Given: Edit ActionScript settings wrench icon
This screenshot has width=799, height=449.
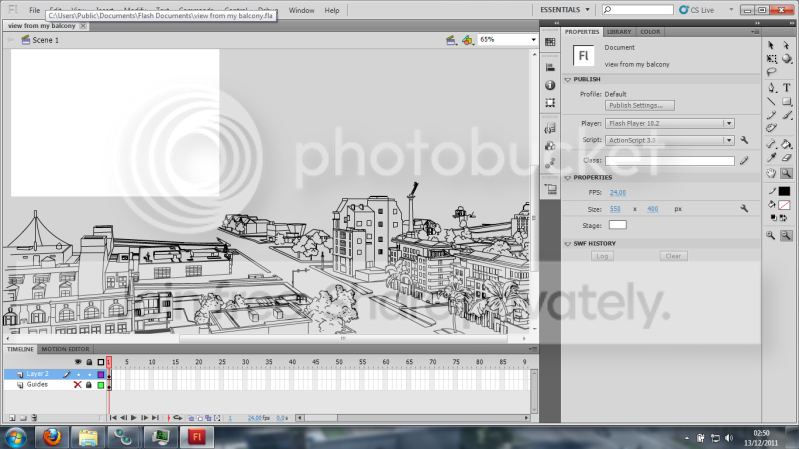Looking at the screenshot, I should pos(744,140).
